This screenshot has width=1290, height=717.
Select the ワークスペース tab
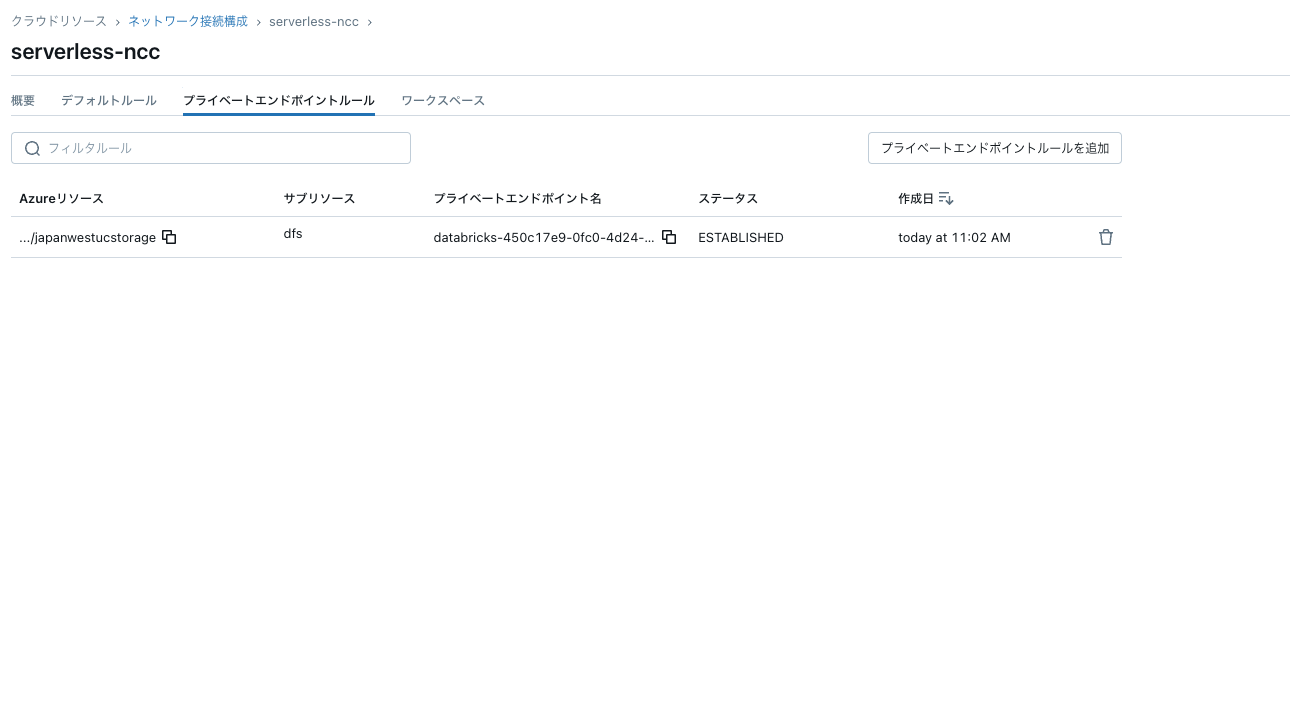point(442,100)
